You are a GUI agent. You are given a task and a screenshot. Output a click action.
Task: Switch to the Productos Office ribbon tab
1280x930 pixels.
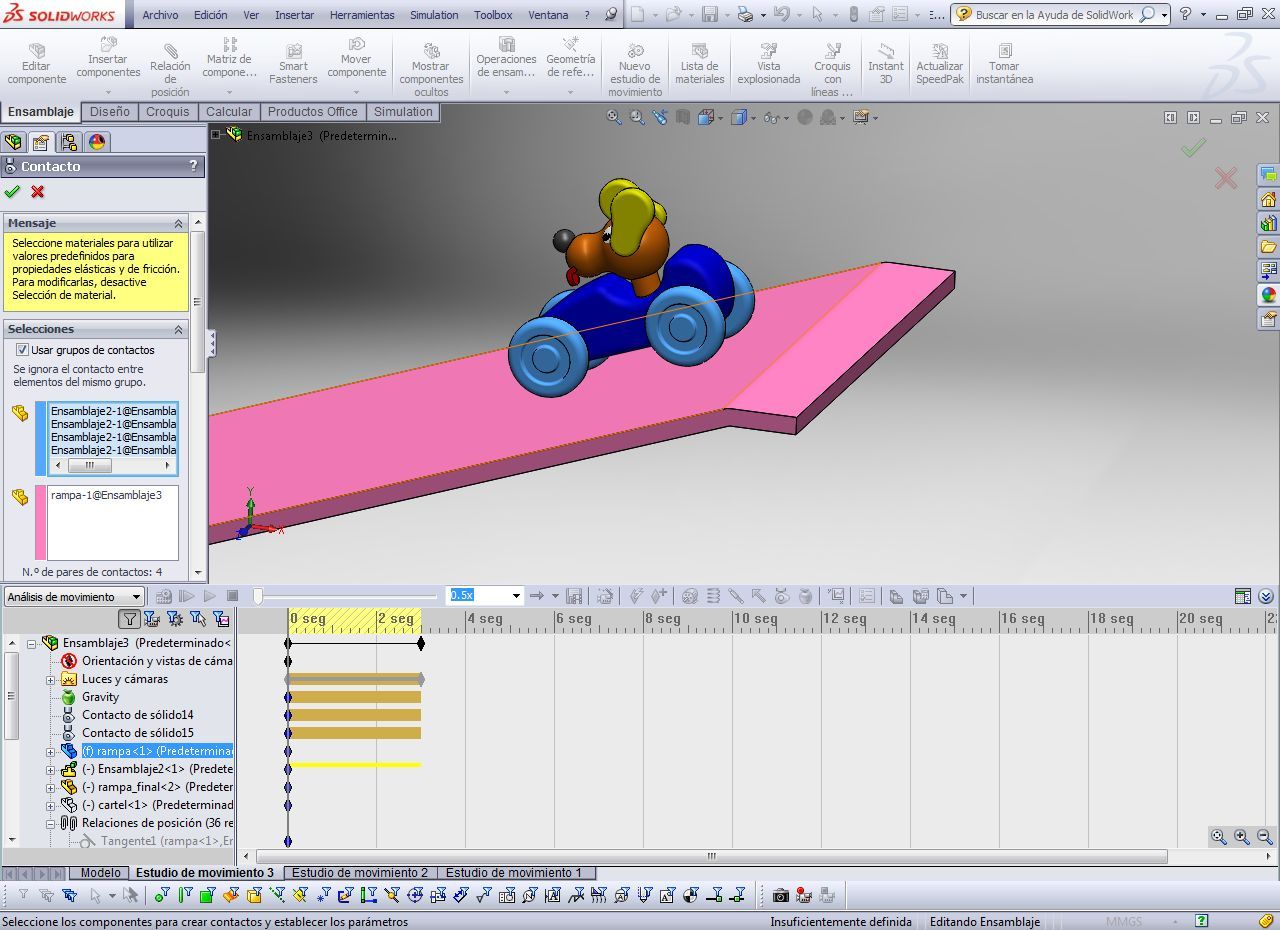[x=313, y=112]
